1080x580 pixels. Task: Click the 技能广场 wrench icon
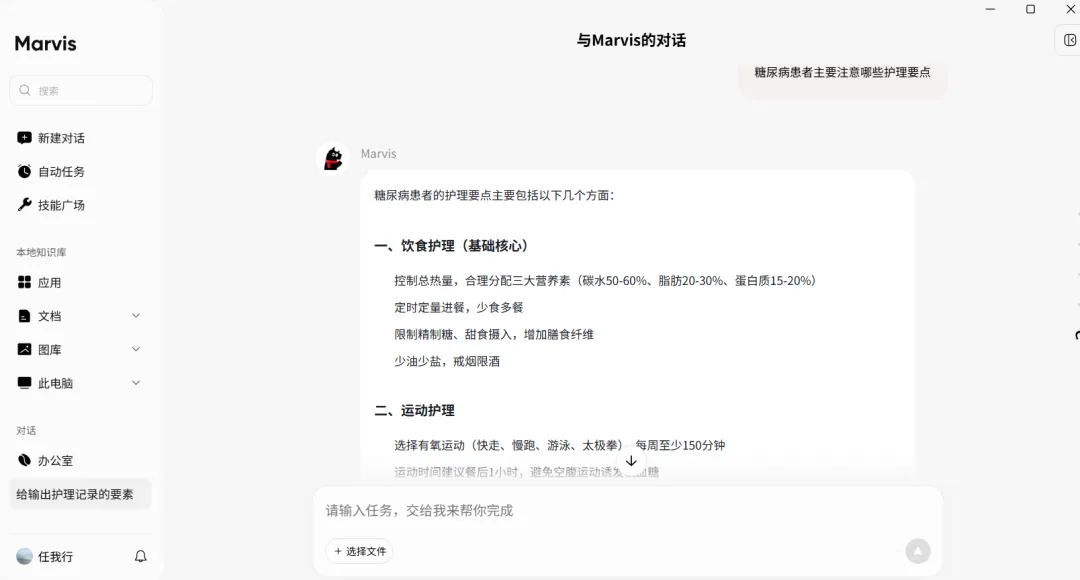24,205
